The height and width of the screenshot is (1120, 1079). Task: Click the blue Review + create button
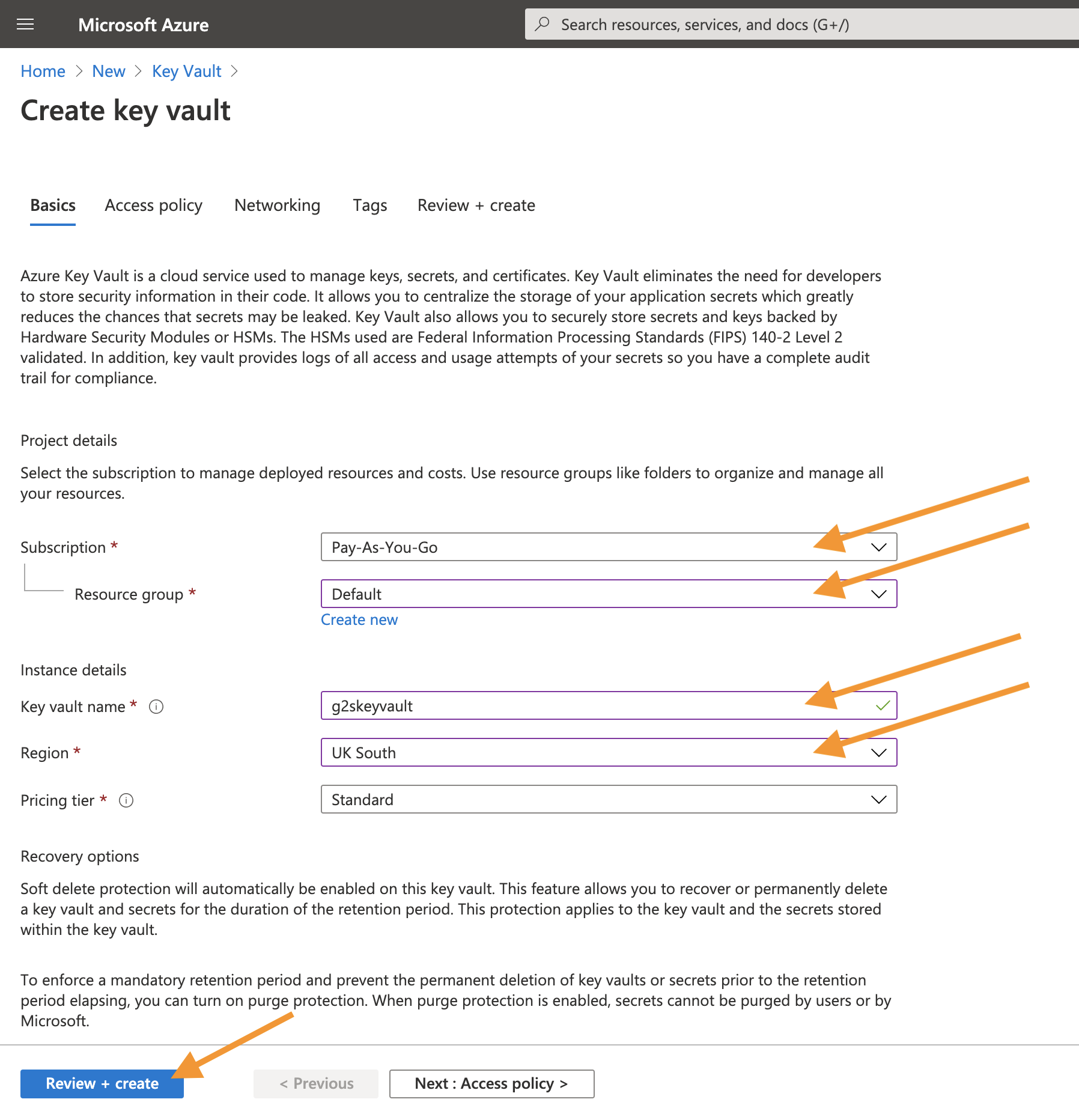102,1083
